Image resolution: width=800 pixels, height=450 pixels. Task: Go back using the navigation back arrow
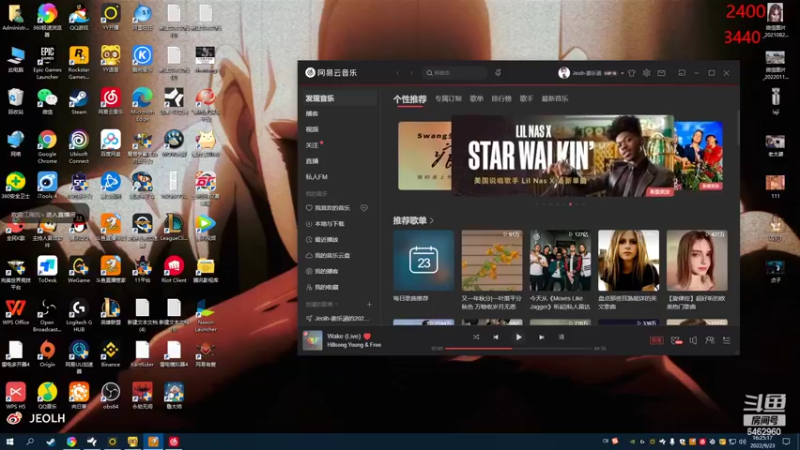click(397, 73)
